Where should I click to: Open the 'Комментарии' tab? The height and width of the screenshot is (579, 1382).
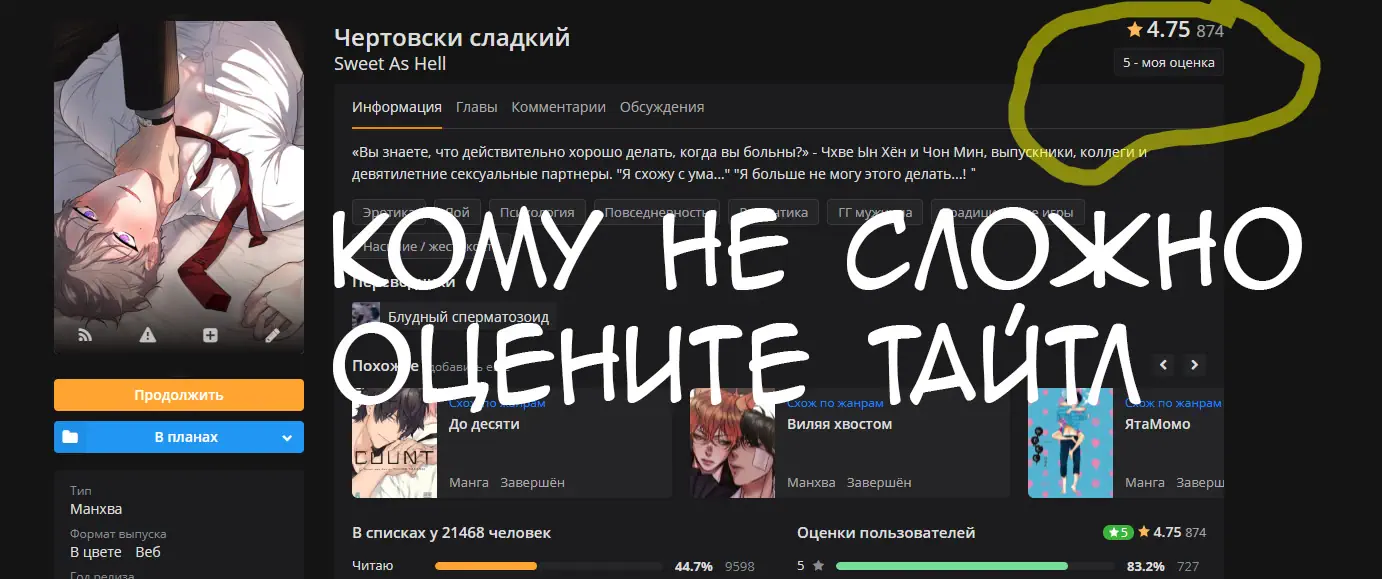pos(558,107)
